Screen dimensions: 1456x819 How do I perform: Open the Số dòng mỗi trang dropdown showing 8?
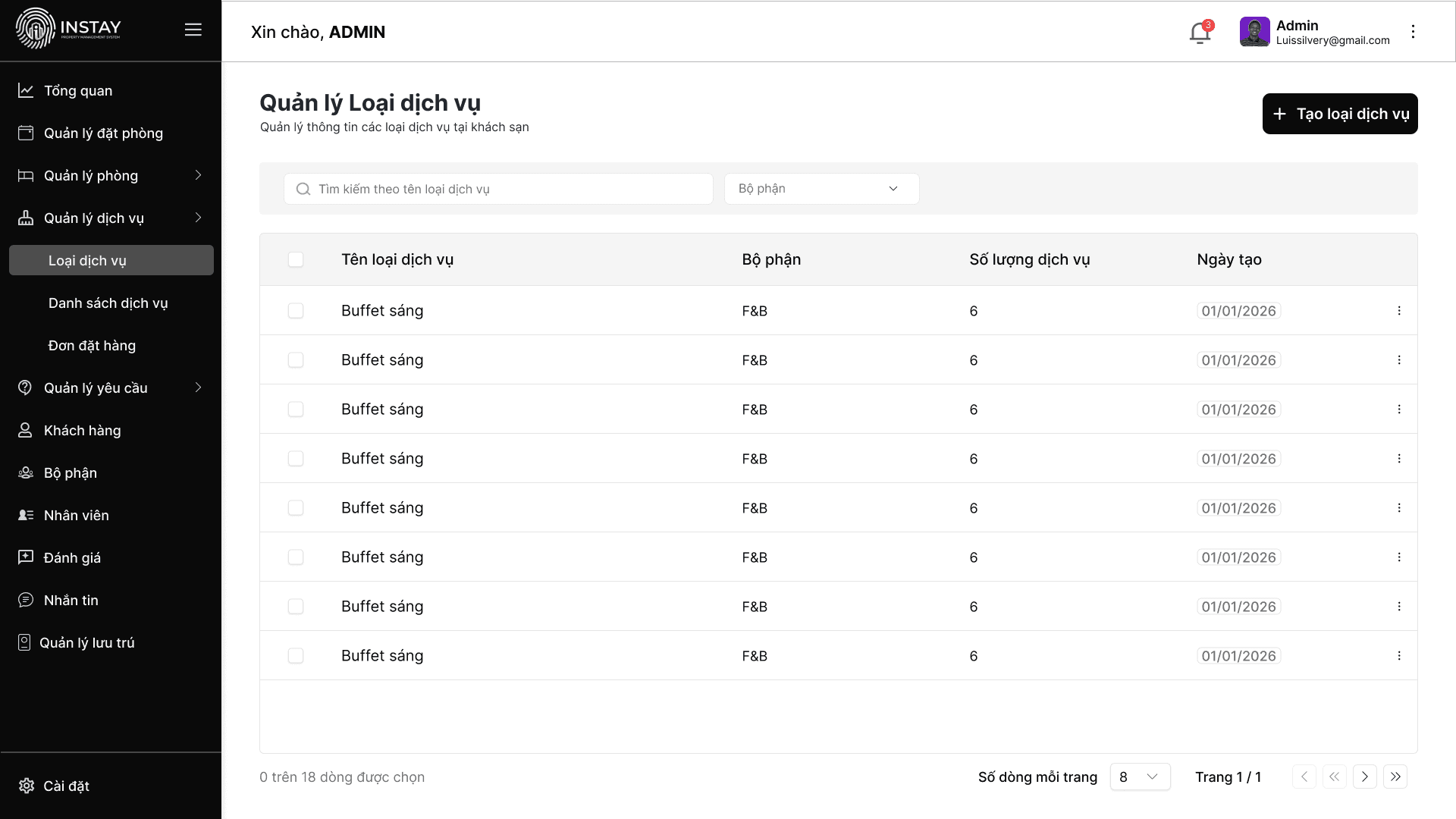[x=1140, y=777]
